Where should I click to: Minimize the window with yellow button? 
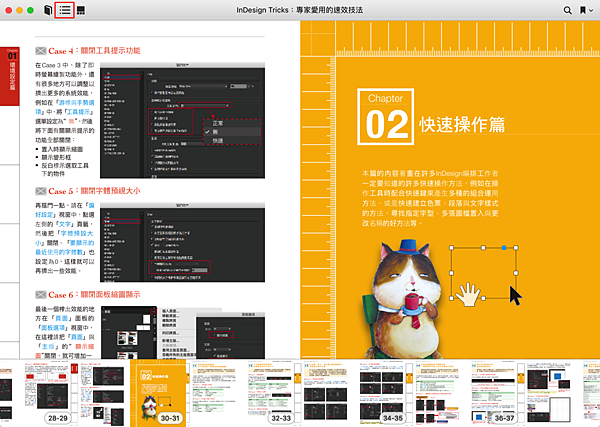[20, 10]
